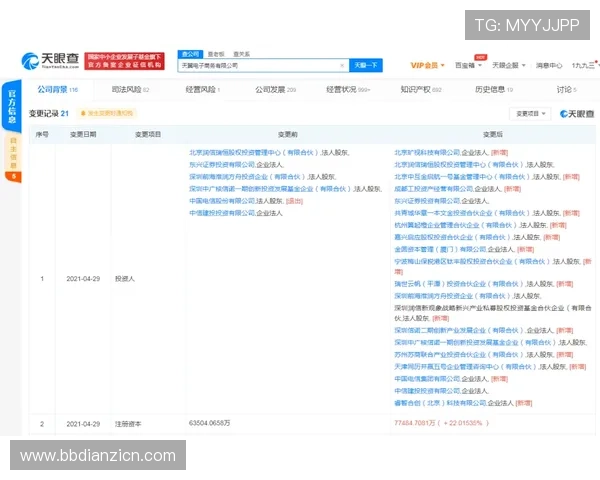Open the 经营风险 tab
Image resolution: width=600 pixels, height=480 pixels.
click(202, 90)
